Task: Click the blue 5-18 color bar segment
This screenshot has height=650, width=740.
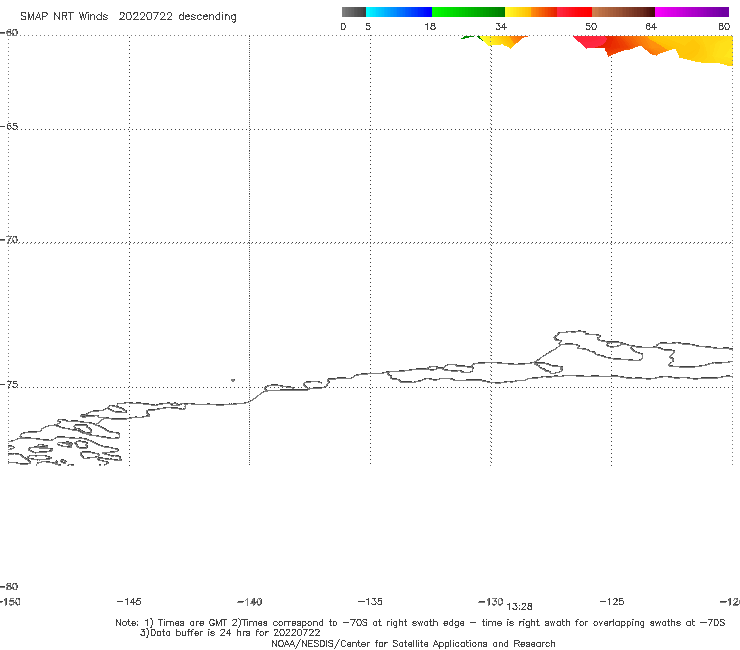Action: [399, 12]
